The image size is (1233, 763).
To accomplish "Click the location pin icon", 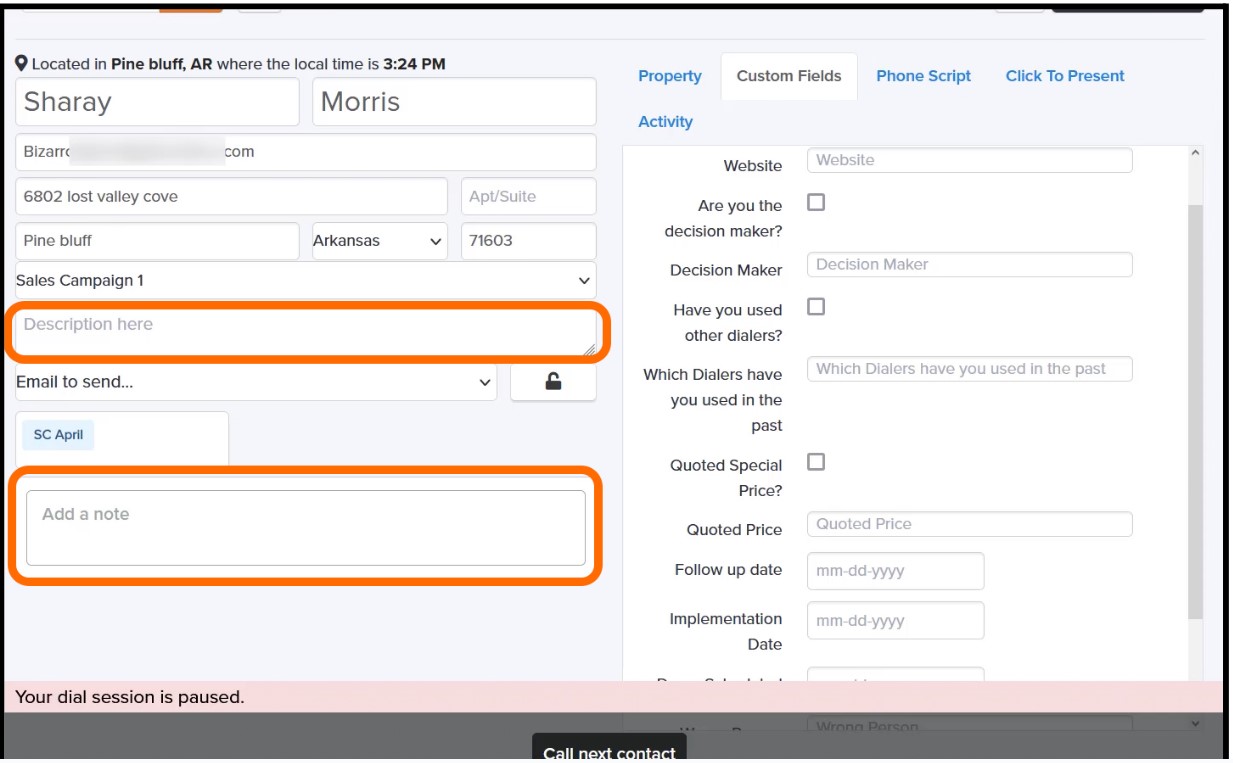I will coord(22,63).
